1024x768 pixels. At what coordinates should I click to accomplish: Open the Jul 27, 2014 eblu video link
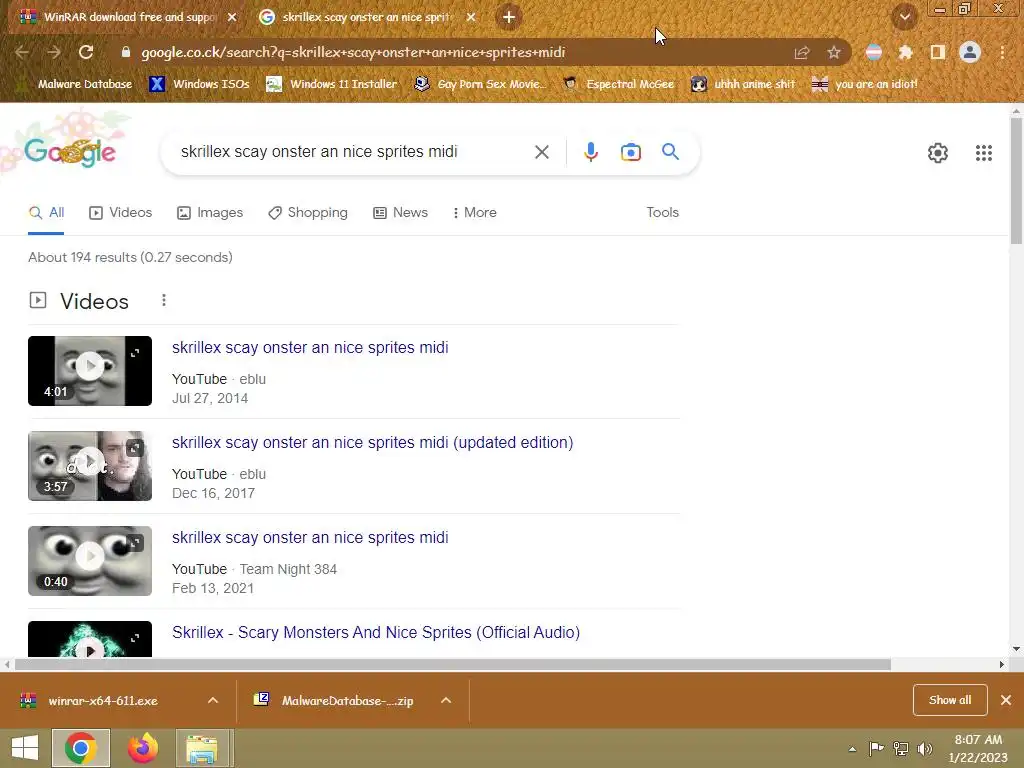310,347
